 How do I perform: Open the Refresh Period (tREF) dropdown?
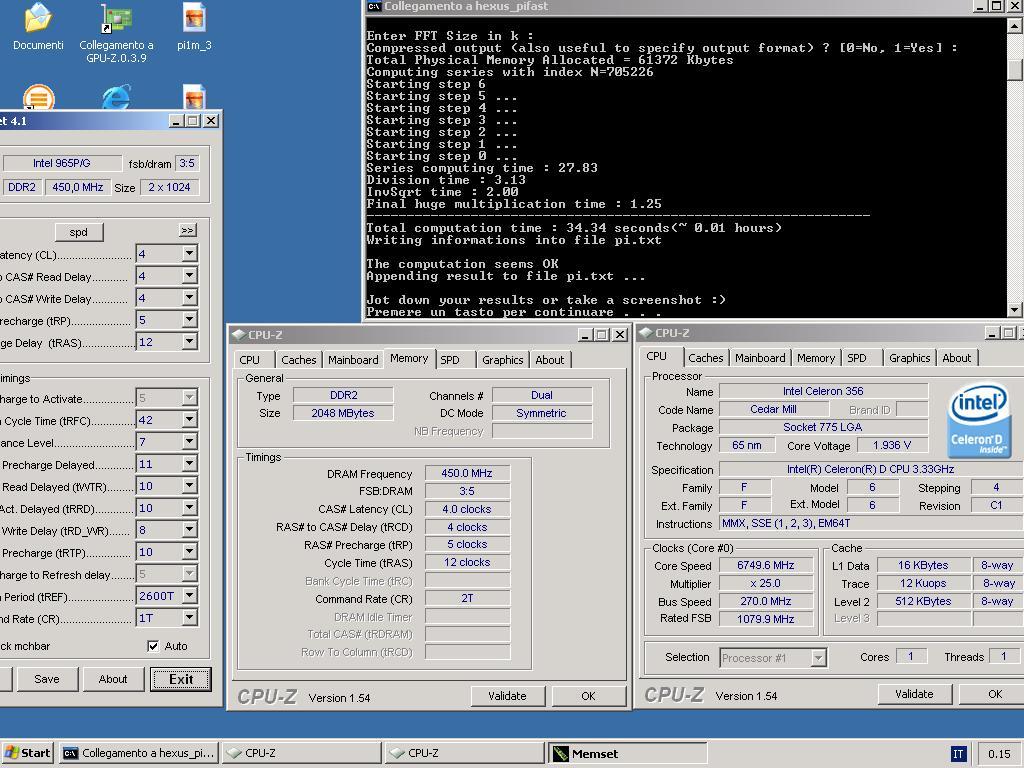pos(189,596)
